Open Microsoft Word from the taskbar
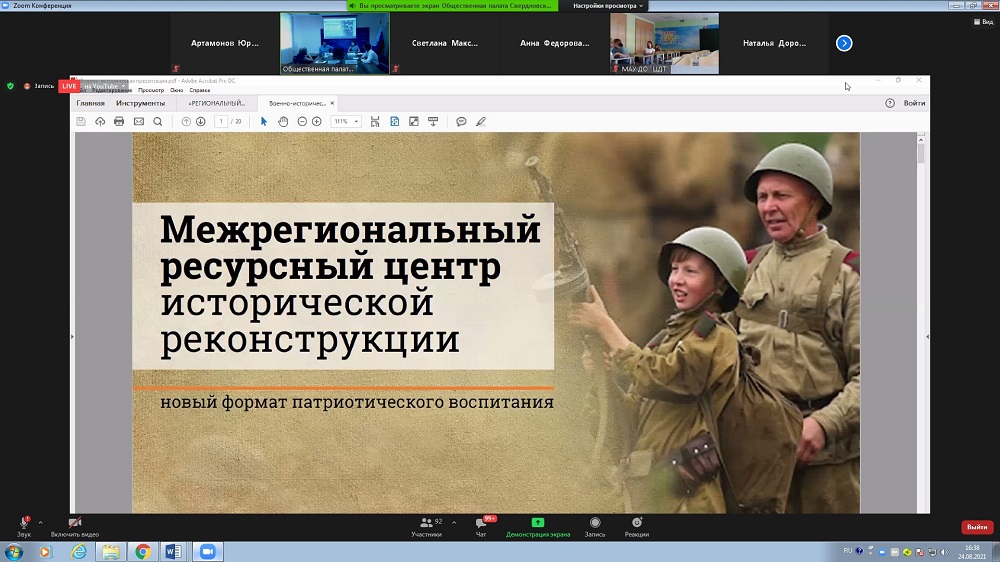The height and width of the screenshot is (562, 1000). tap(173, 551)
